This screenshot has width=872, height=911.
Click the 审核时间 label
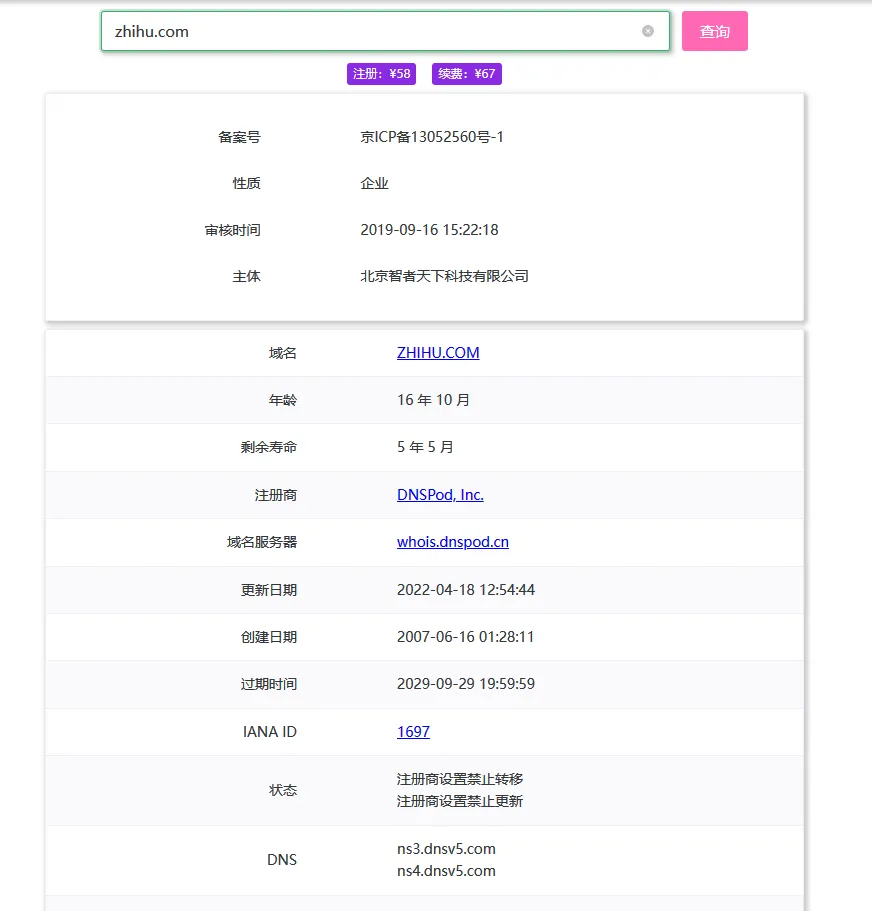click(x=232, y=230)
